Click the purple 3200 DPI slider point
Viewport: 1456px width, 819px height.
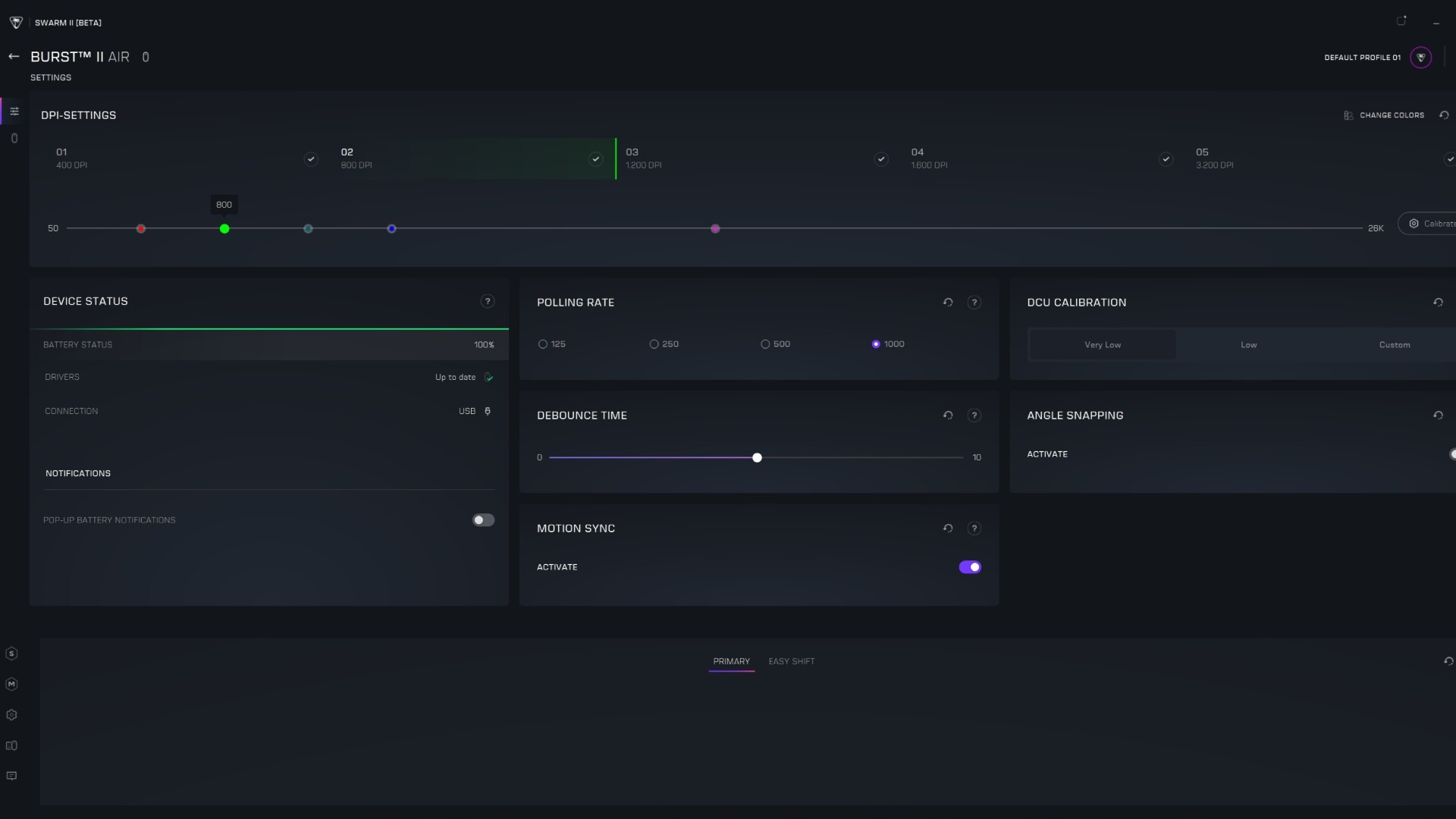(x=715, y=229)
